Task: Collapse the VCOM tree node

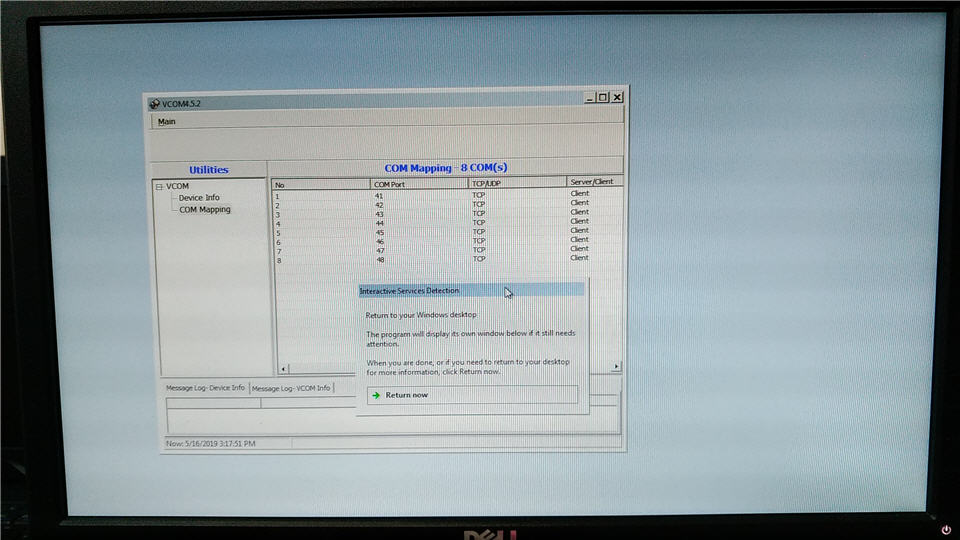Action: (x=159, y=186)
